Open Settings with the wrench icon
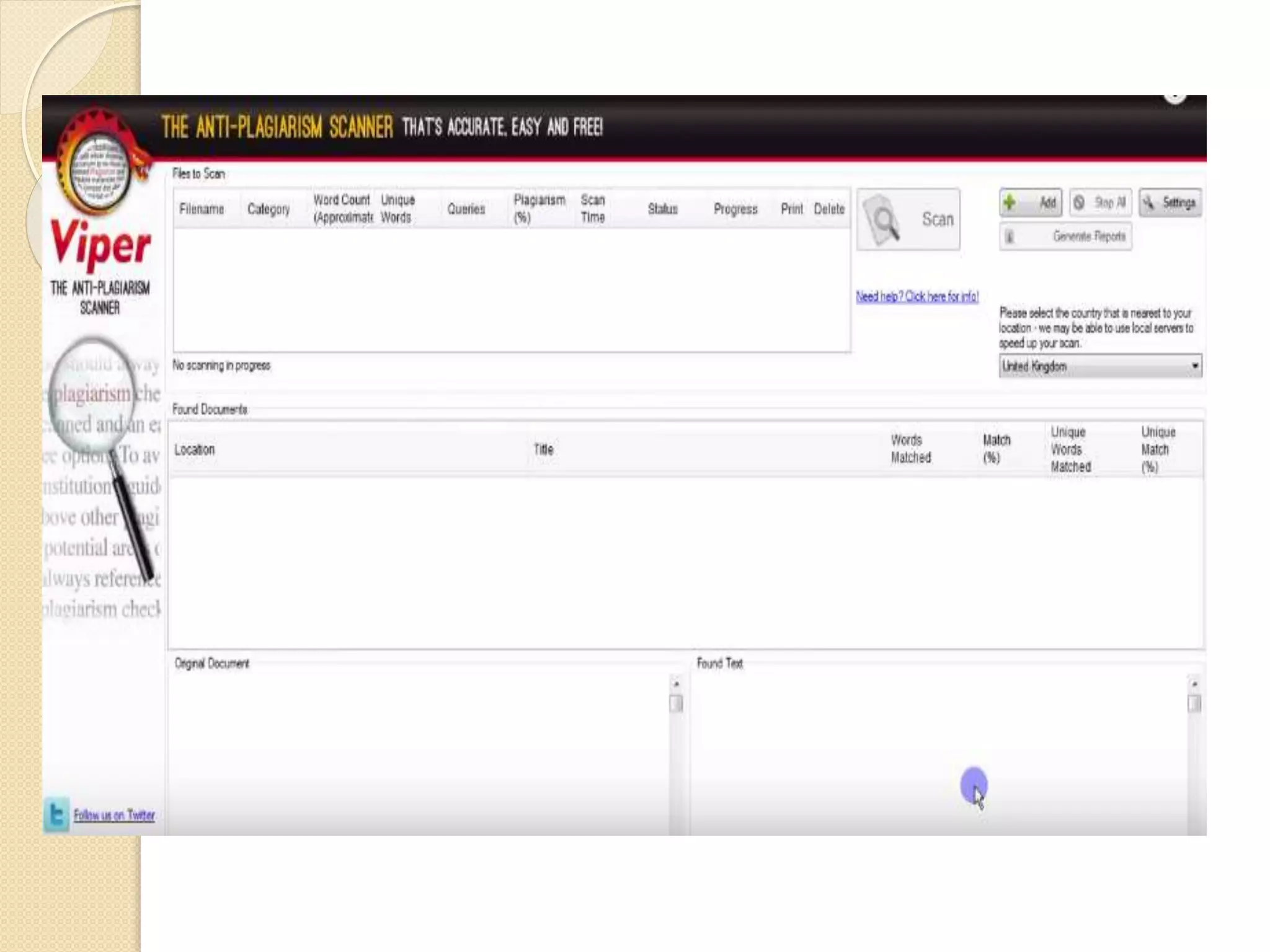The image size is (1270, 952). (1149, 203)
